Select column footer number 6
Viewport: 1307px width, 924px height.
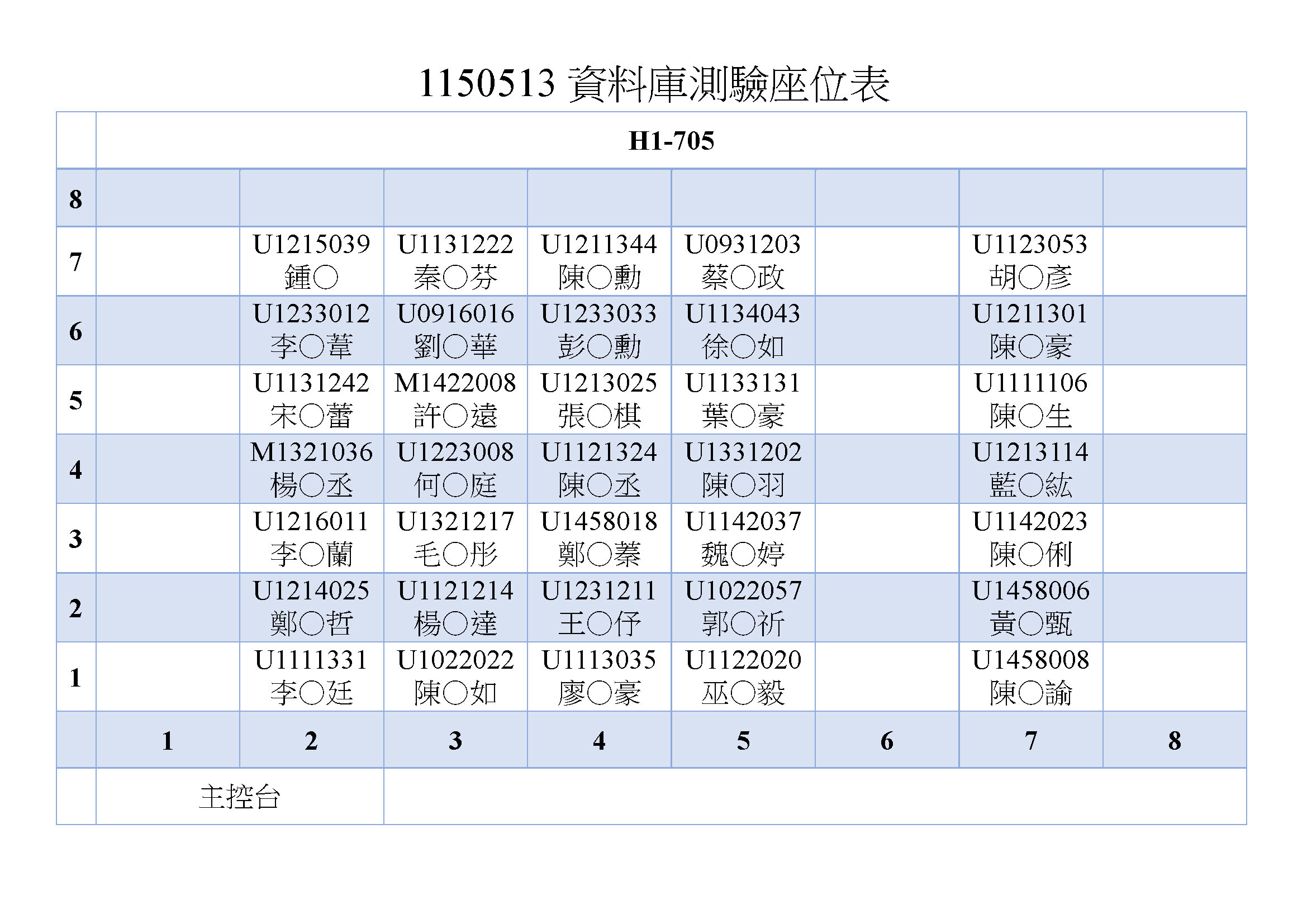[887, 740]
